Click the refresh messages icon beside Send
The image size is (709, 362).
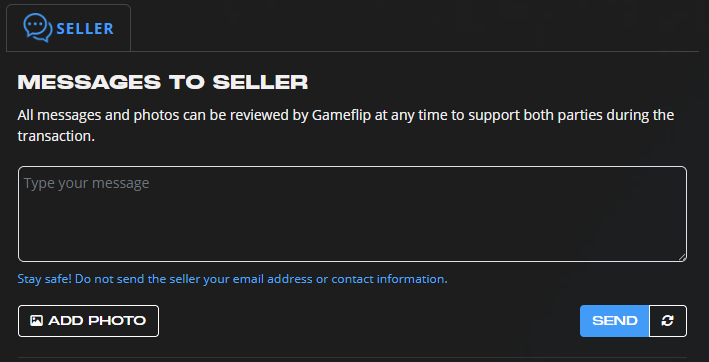pyautogui.click(x=668, y=321)
